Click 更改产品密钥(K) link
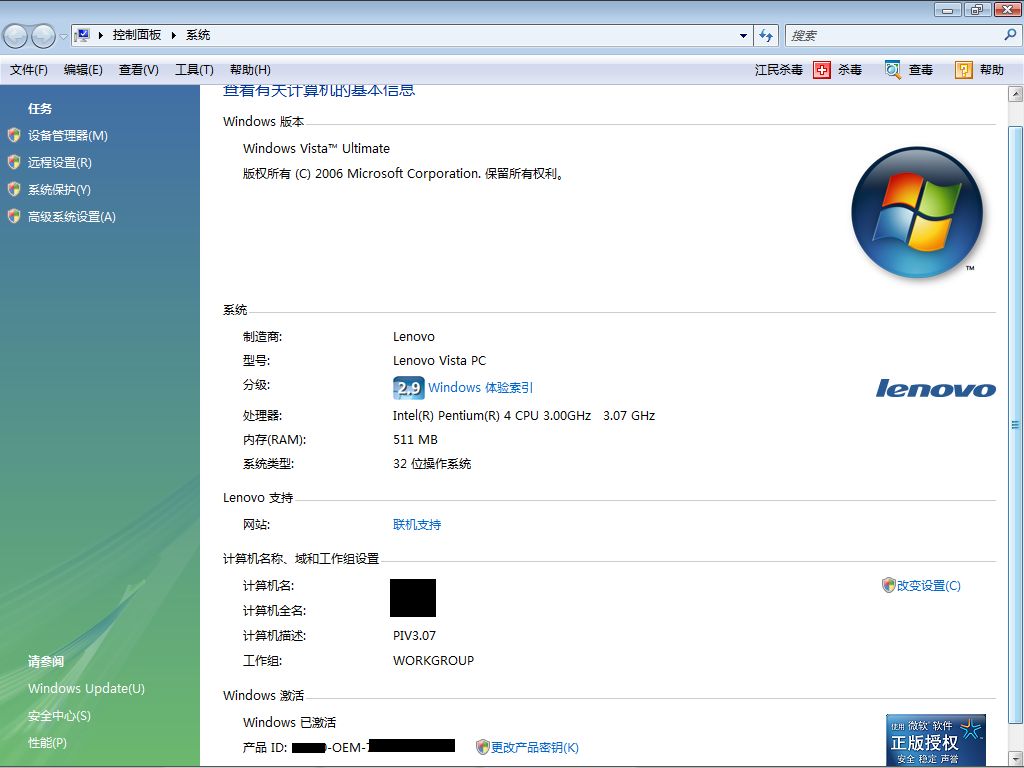The image size is (1024, 768). click(535, 748)
